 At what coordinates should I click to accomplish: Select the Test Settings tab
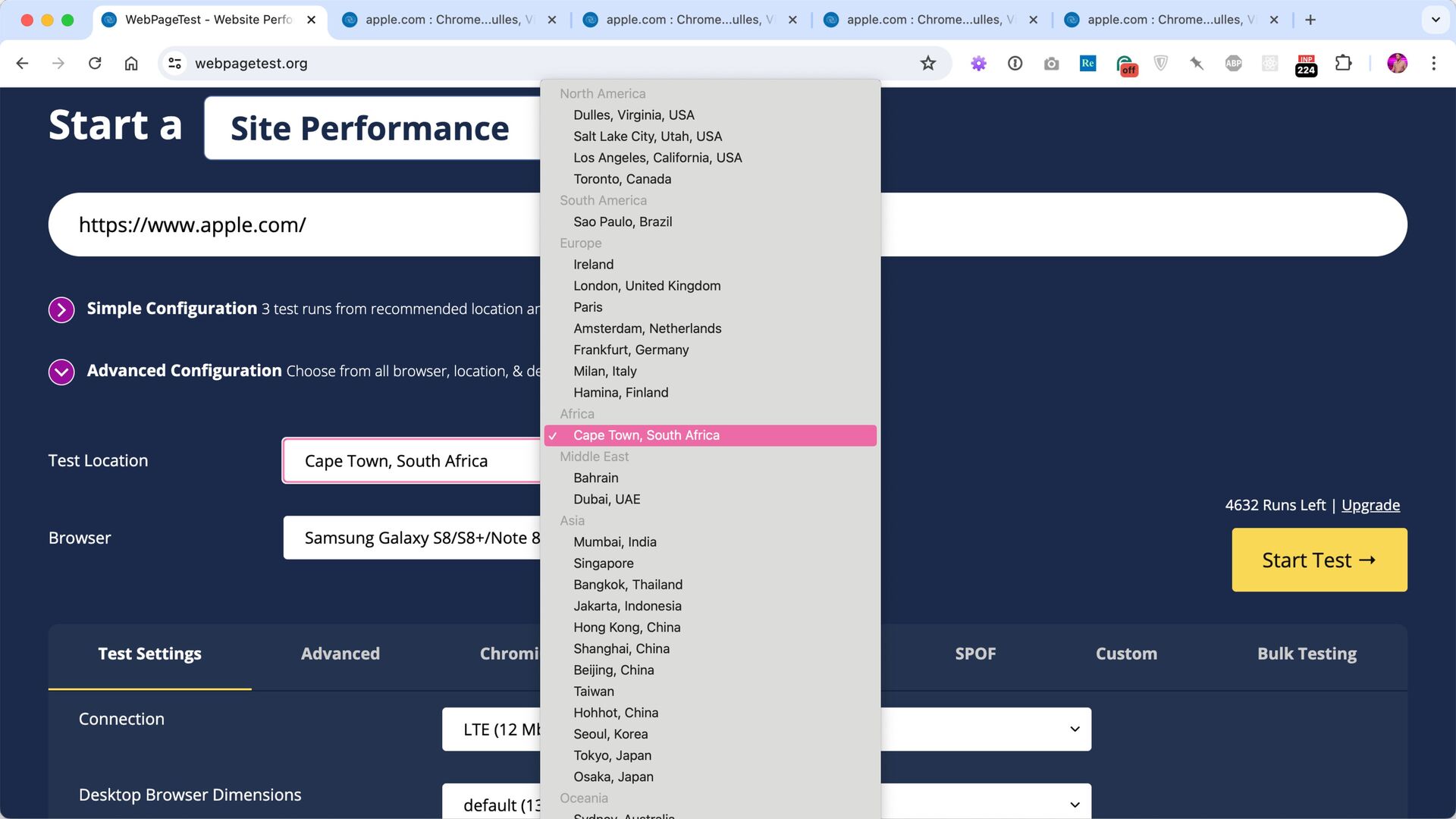(x=149, y=654)
